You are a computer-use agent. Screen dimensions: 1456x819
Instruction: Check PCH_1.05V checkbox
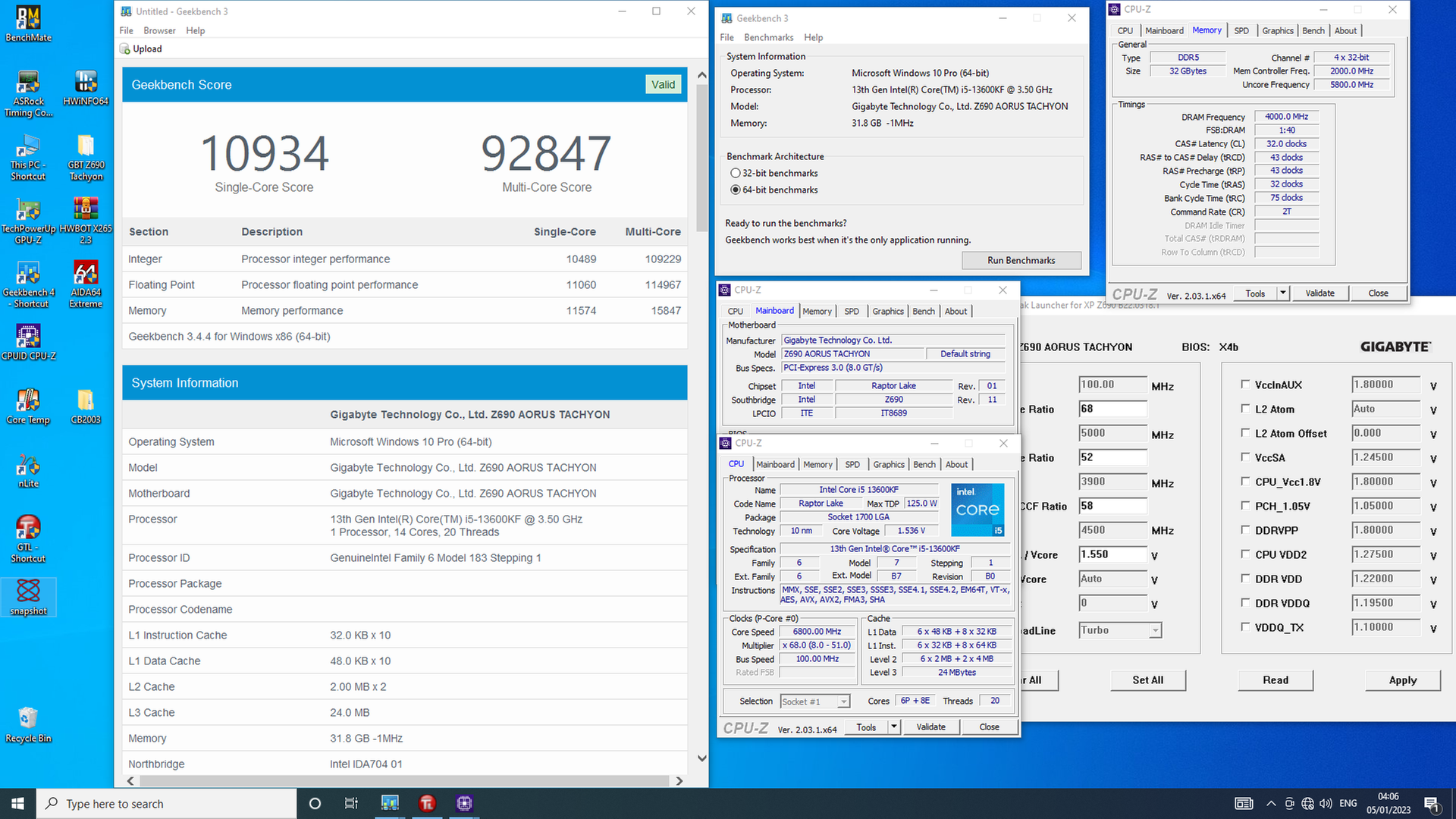pos(1245,505)
